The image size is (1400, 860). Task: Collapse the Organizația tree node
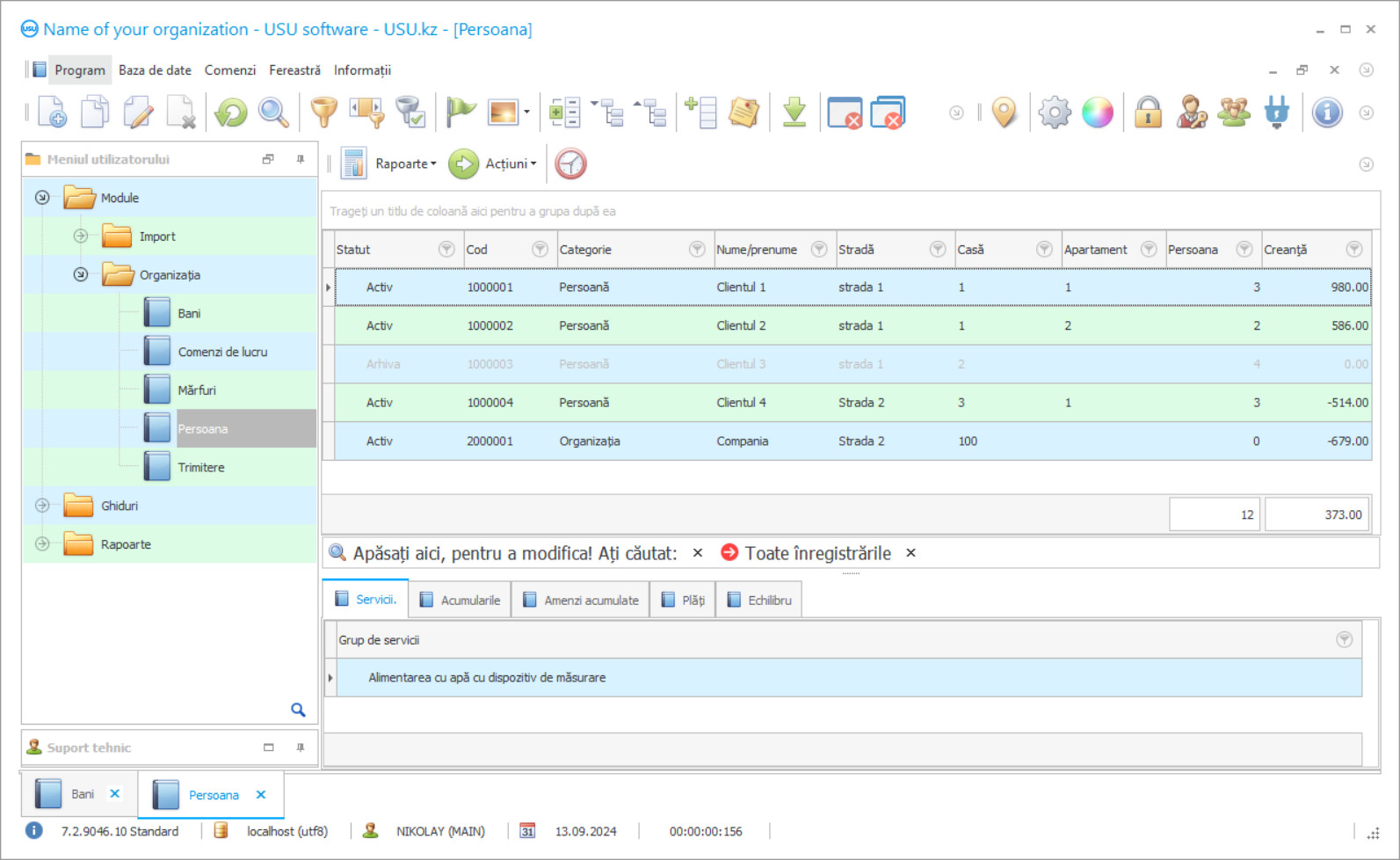[x=81, y=274]
